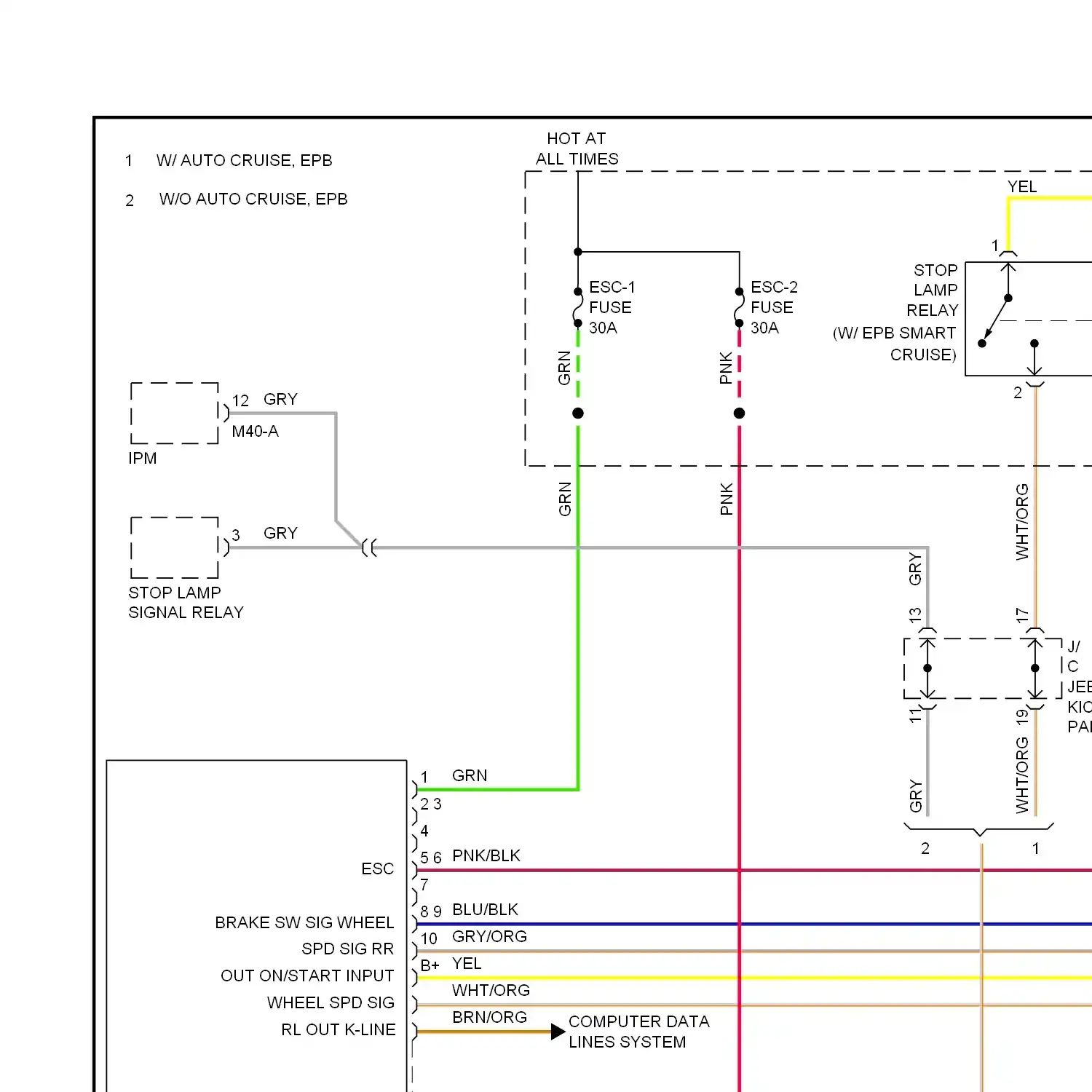Image resolution: width=1092 pixels, height=1092 pixels.
Task: Click the "SPD SIG RR" signal label
Action: point(347,949)
